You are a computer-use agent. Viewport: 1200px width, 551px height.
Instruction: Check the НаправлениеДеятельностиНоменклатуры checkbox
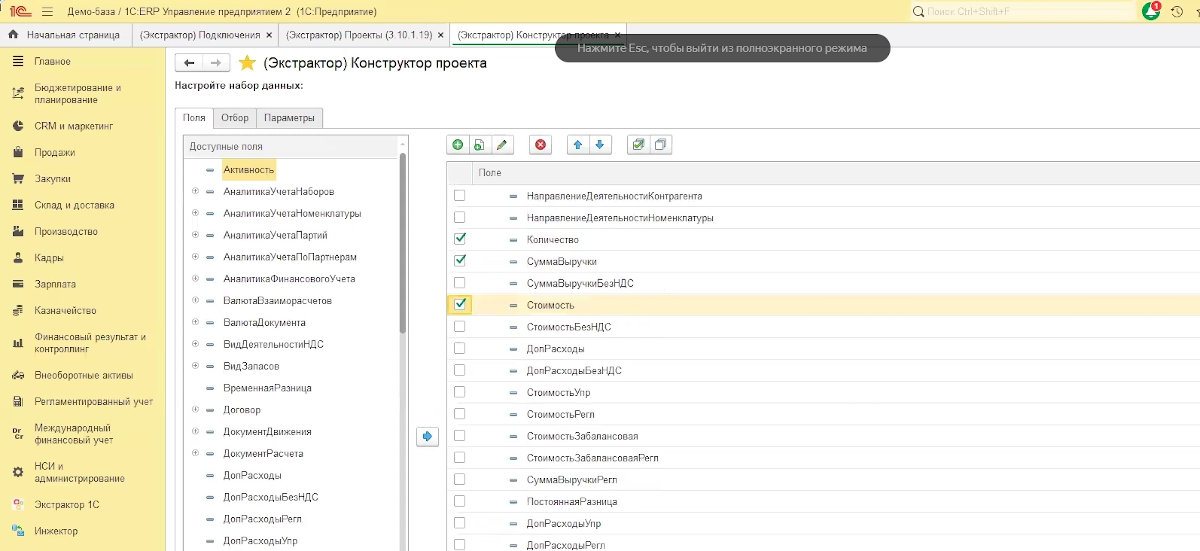pyautogui.click(x=460, y=217)
